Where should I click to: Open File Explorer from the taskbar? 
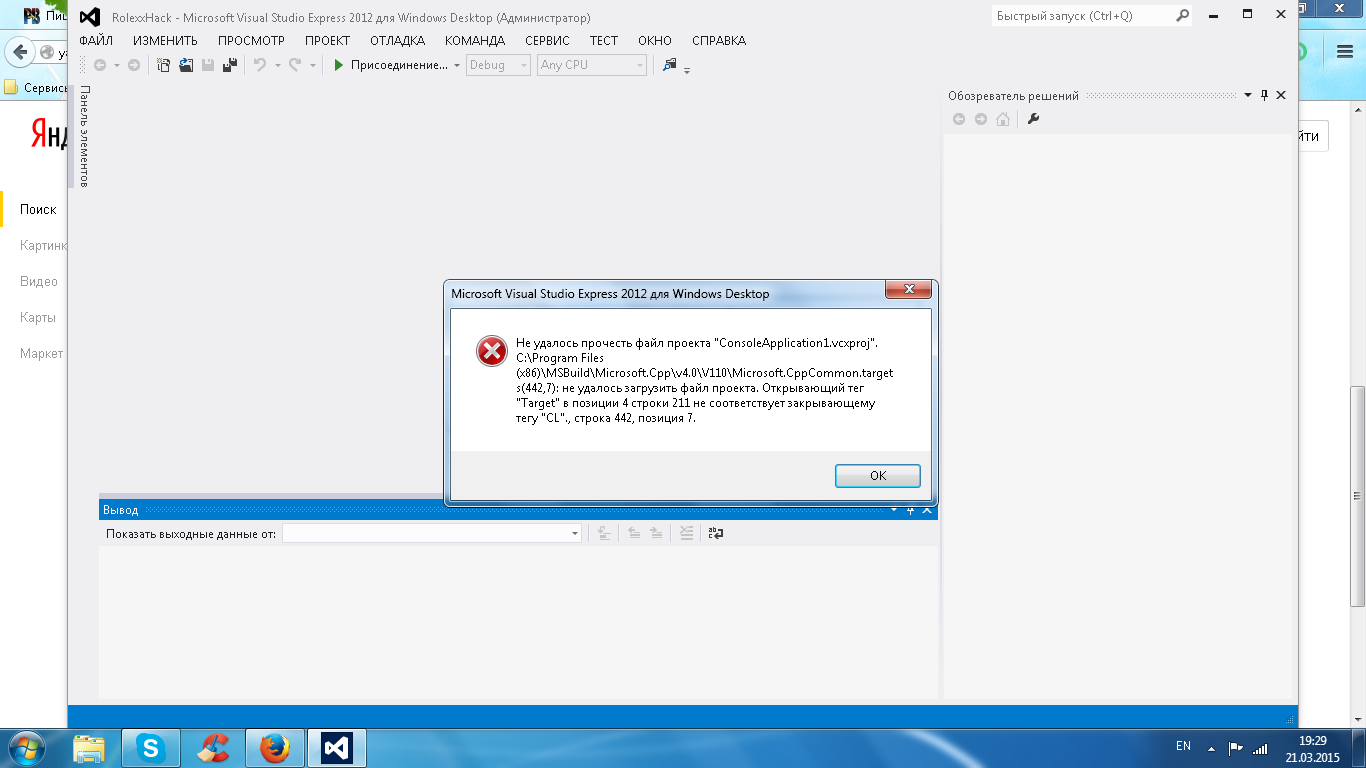tap(89, 748)
